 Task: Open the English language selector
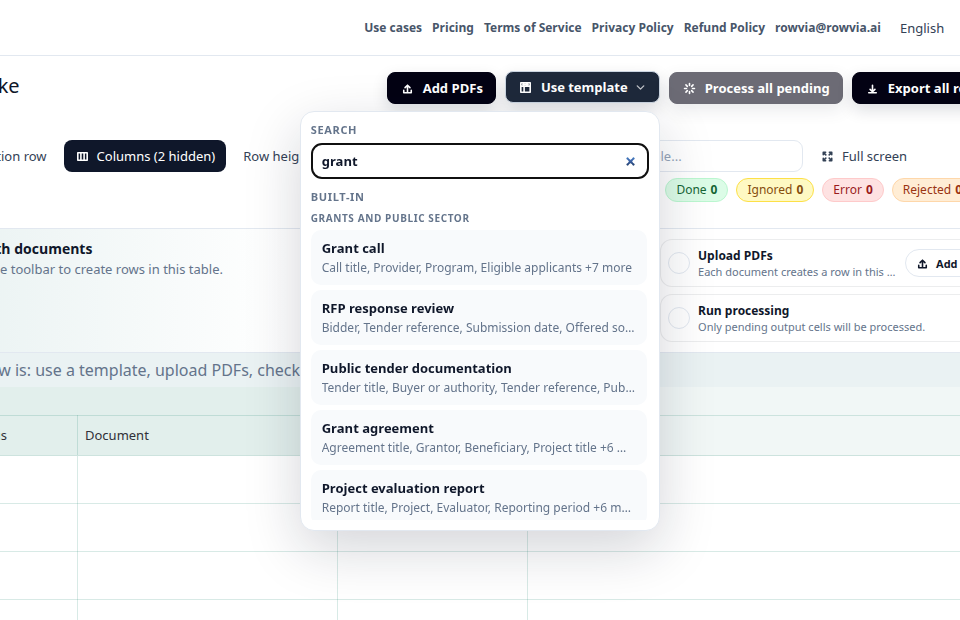click(921, 28)
